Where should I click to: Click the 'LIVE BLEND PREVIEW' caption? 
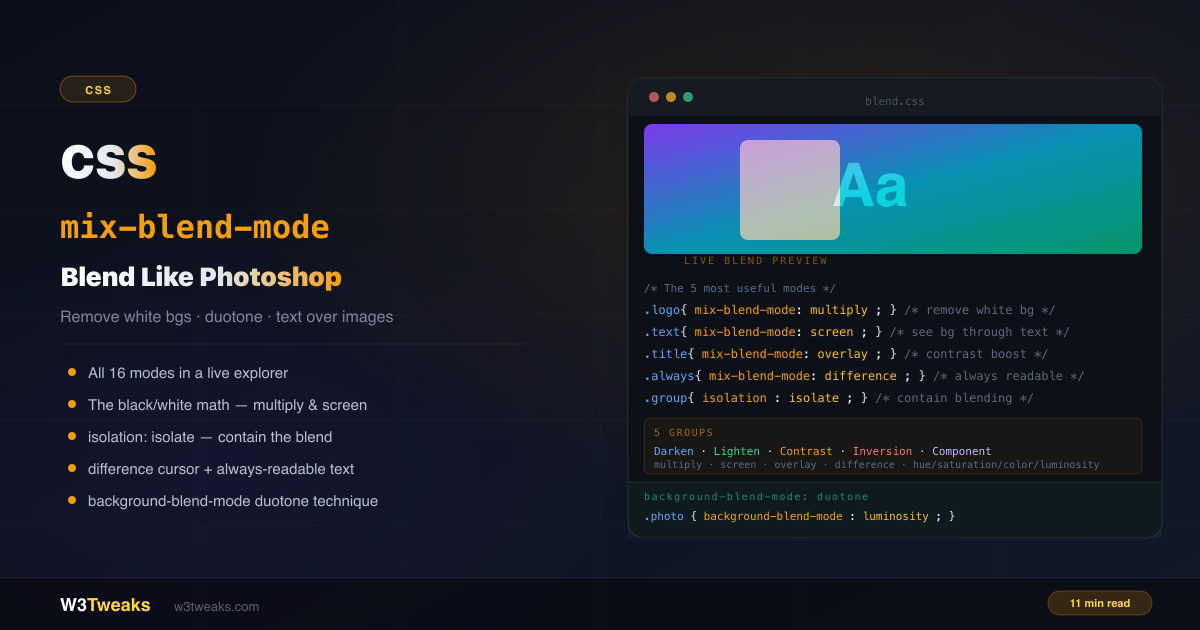[x=756, y=261]
